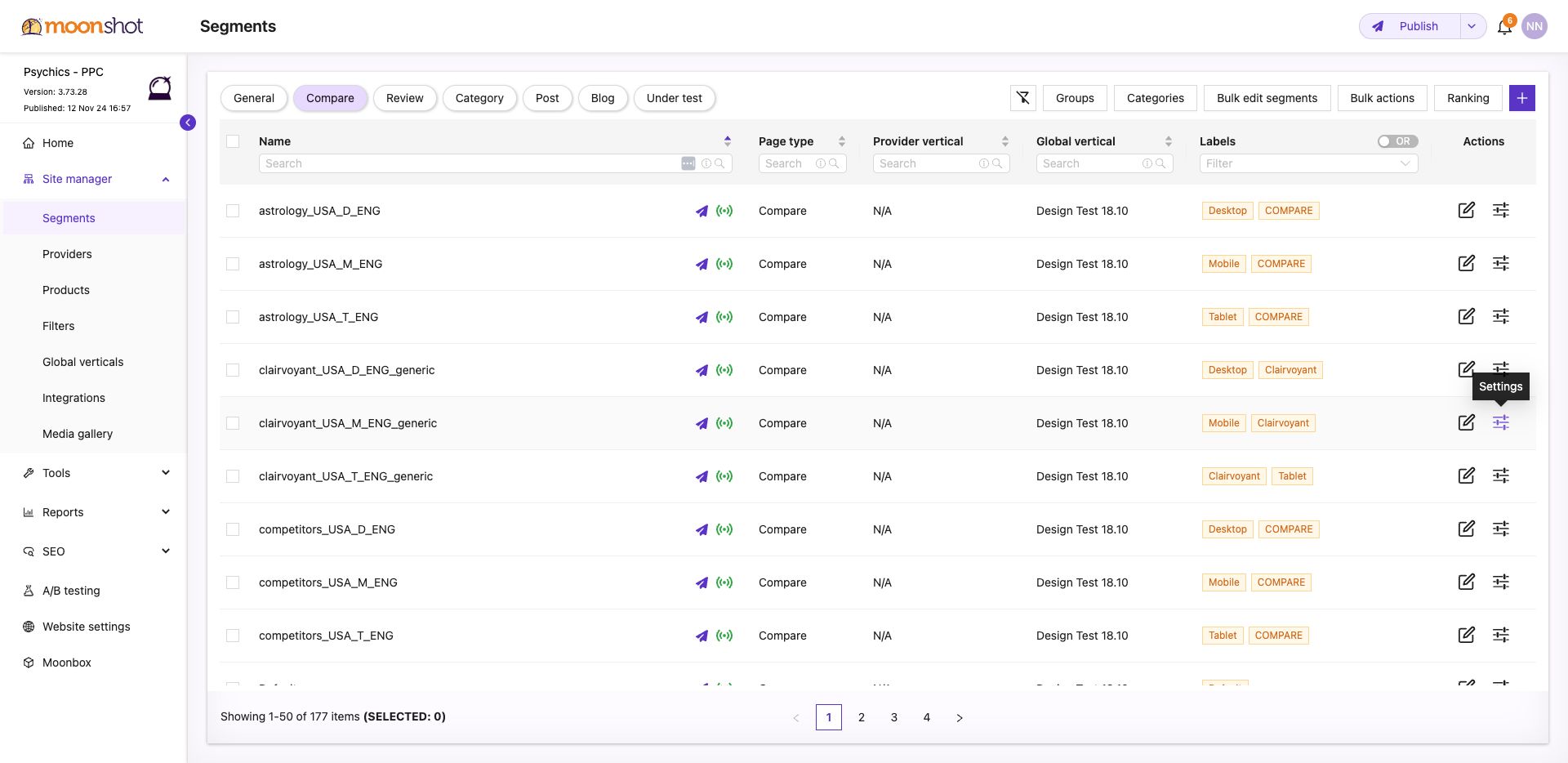This screenshot has height=763, width=1568.
Task: Open settings for competitors_USA_D_ENG
Action: coord(1501,529)
